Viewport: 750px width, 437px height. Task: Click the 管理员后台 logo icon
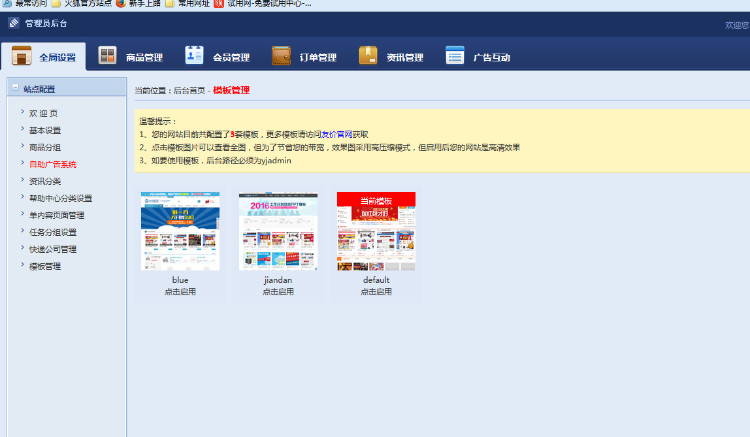14,23
